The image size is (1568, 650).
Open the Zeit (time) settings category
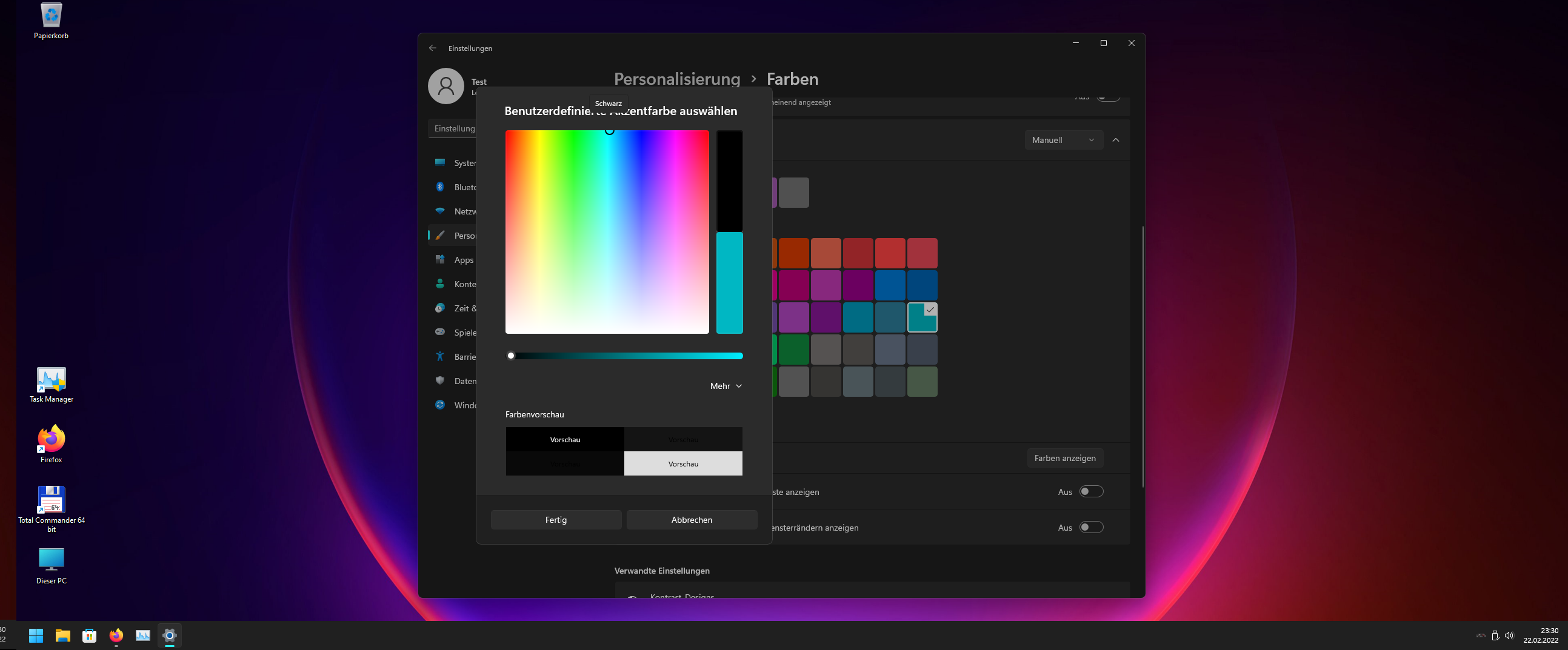point(453,308)
